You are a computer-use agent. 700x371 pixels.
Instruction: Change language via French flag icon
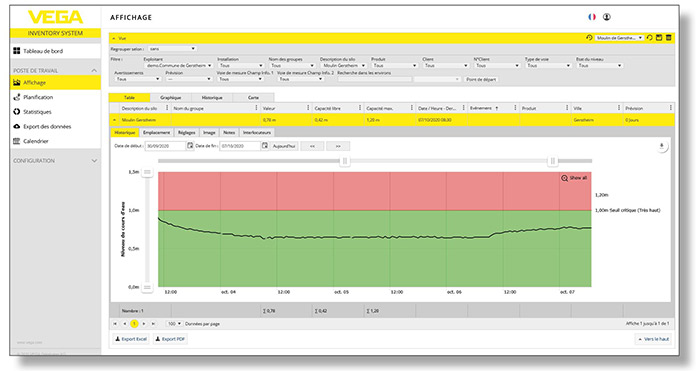[x=592, y=17]
